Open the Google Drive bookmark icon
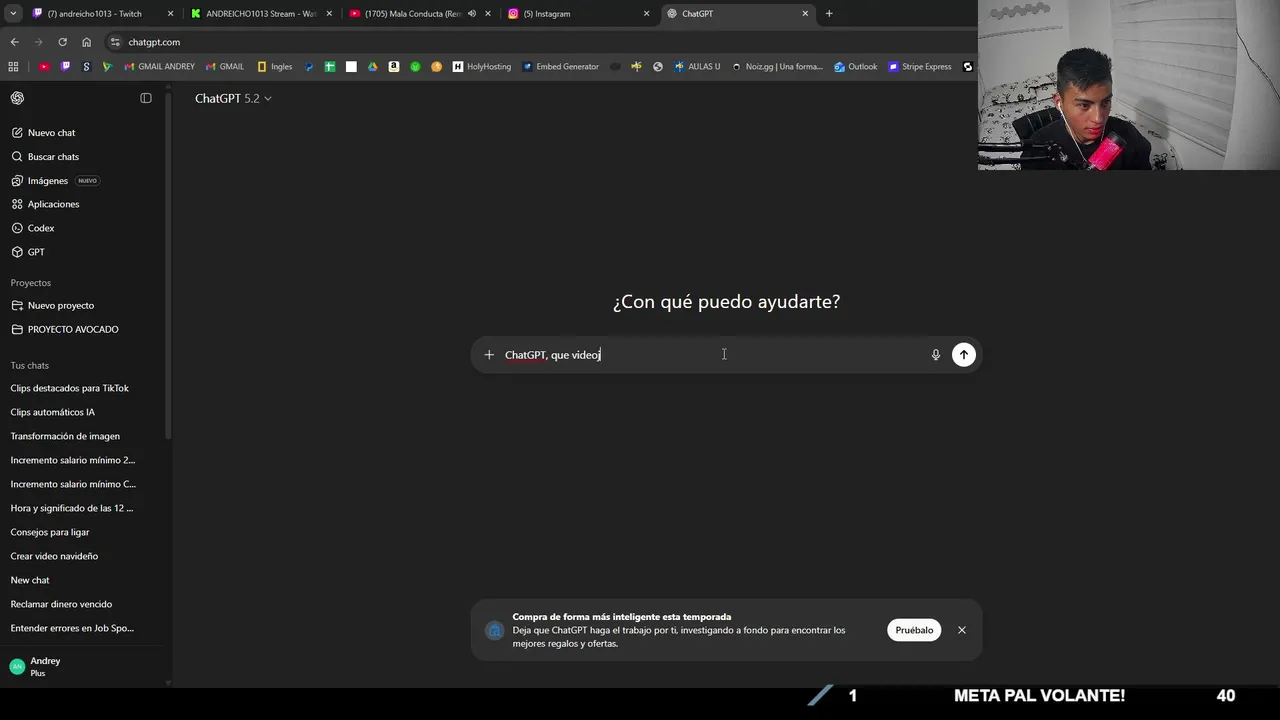 373,67
